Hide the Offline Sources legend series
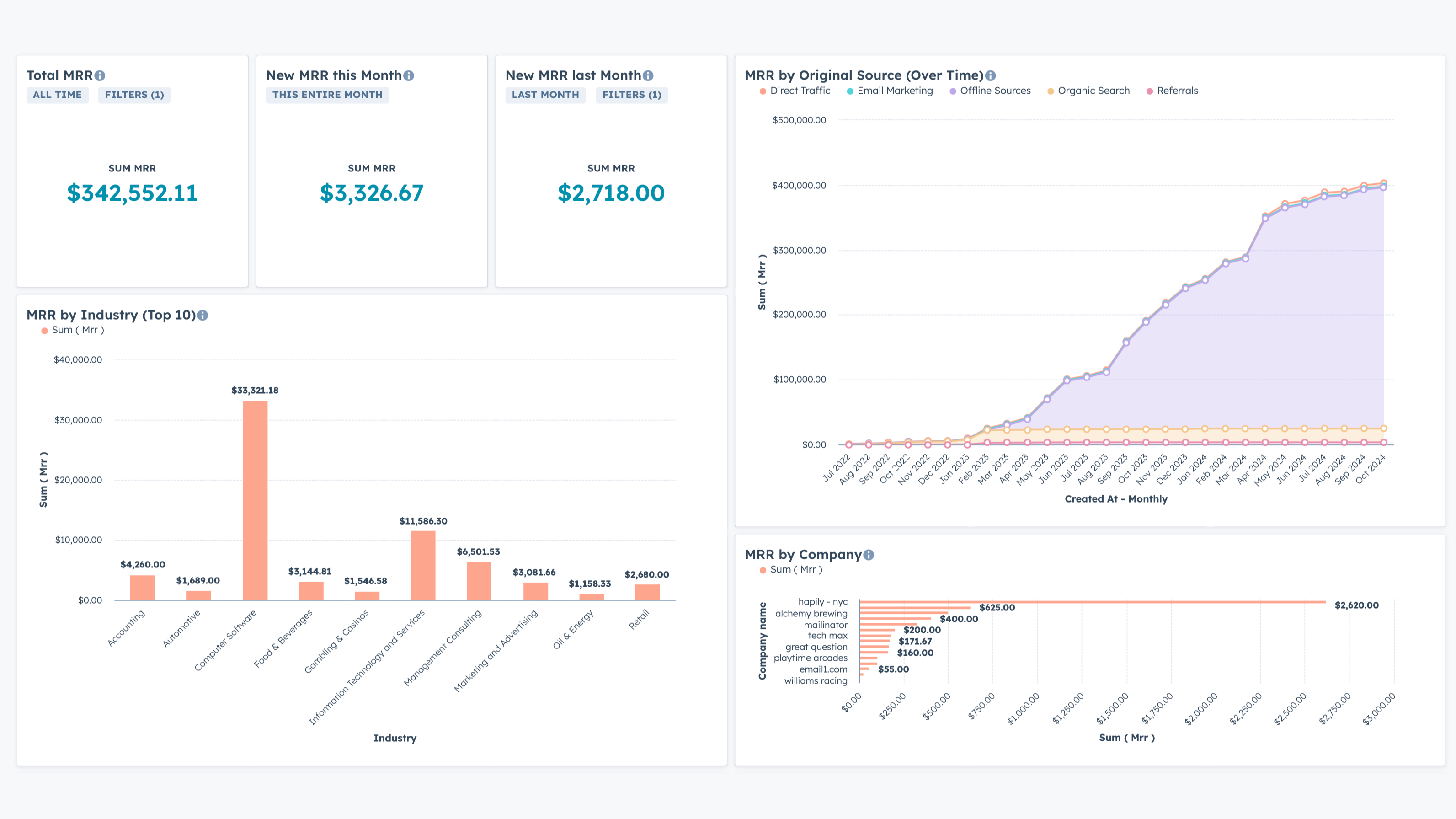Screen dimensions: 1456x819 [x=994, y=91]
